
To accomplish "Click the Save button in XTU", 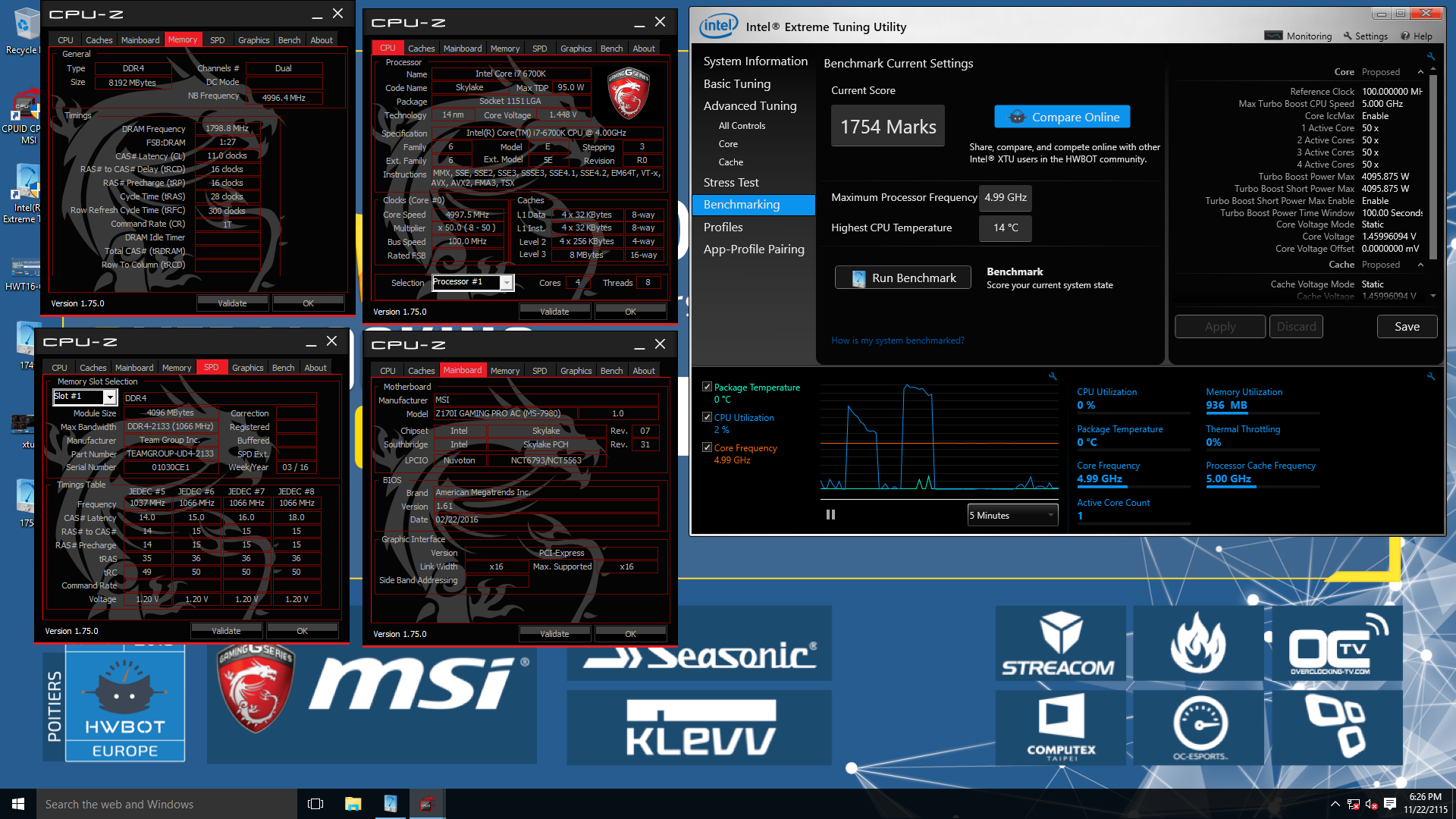I will click(x=1407, y=327).
